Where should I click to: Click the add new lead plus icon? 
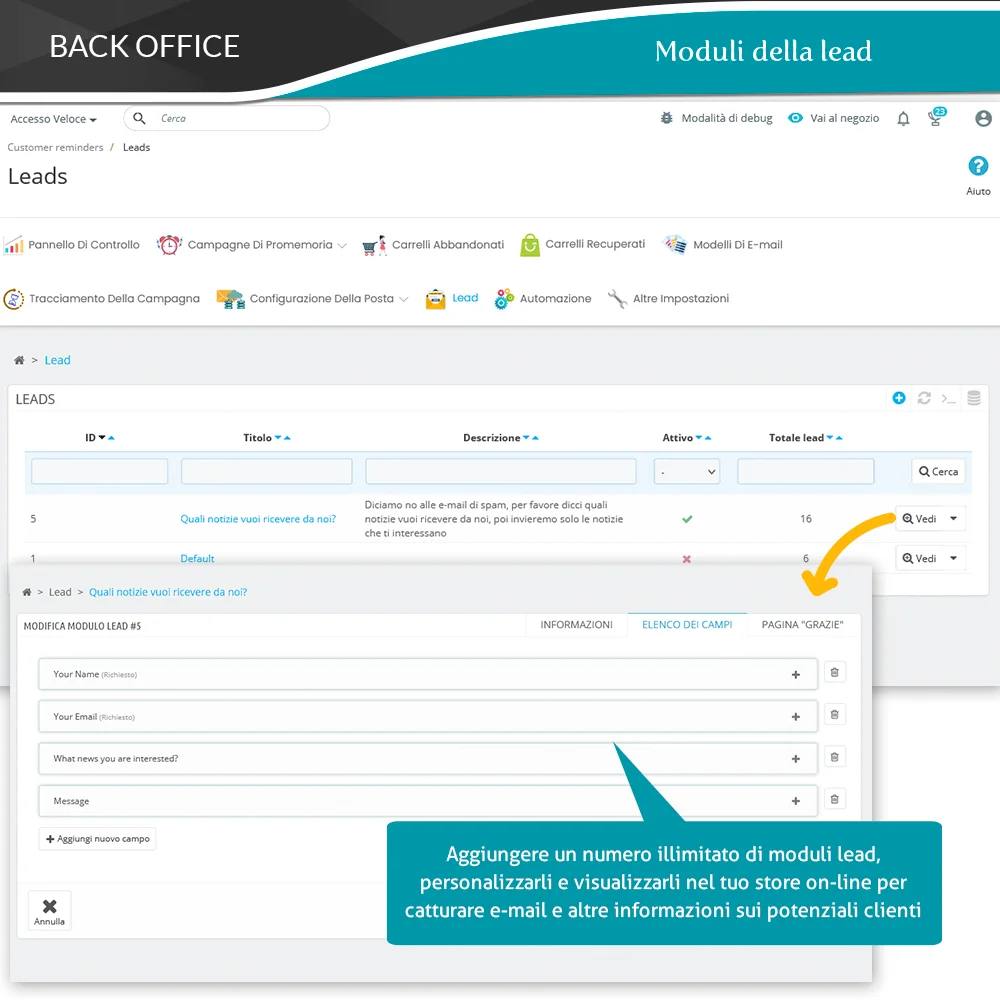click(x=899, y=398)
